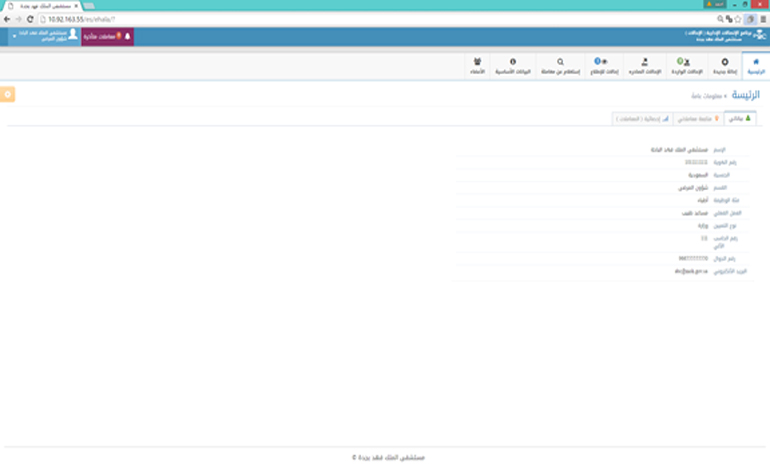The image size is (770, 470).
Task: Open الإحالات الواردة (incoming referrals) icon
Action: tap(688, 66)
